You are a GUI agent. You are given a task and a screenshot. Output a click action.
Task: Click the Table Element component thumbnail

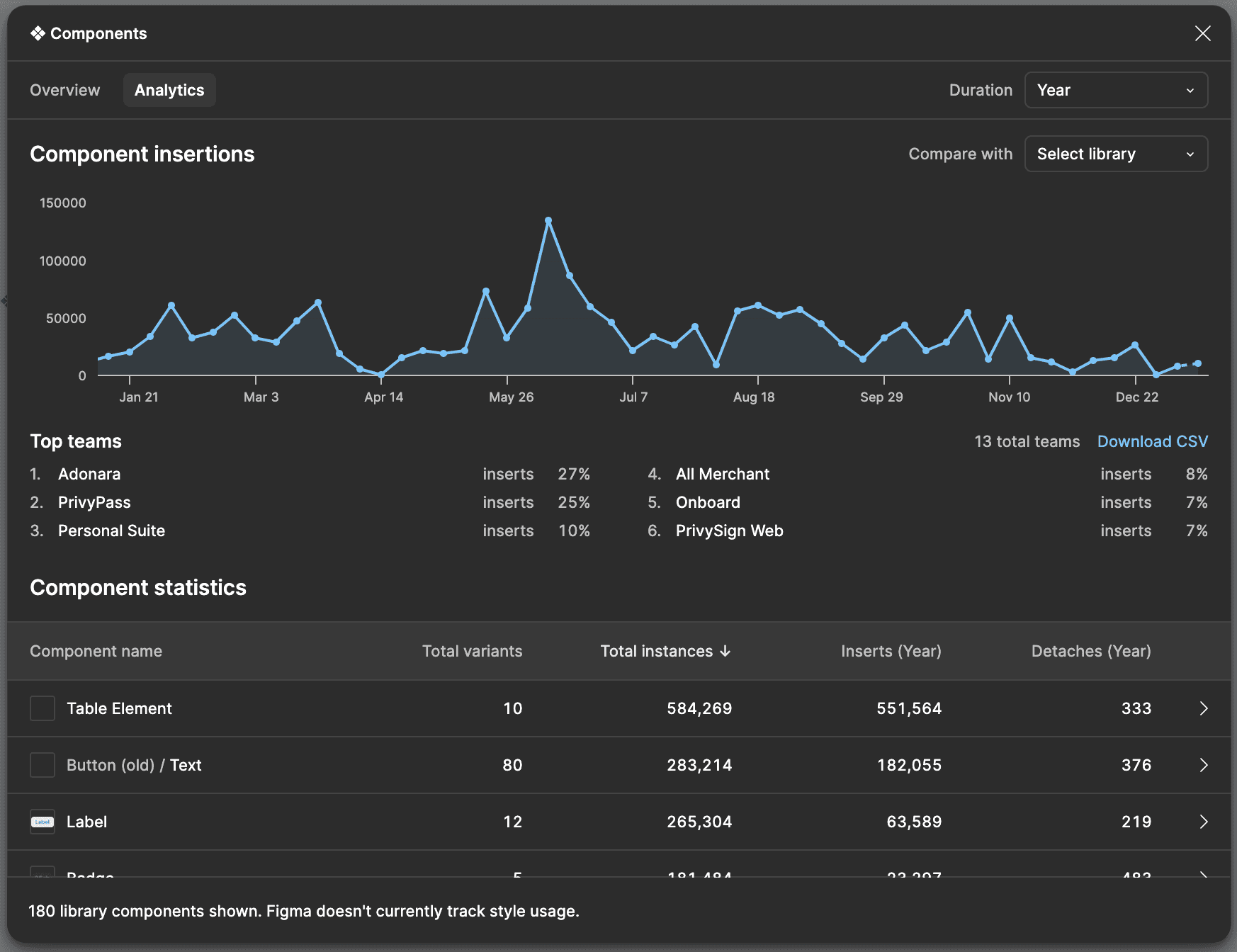(43, 708)
